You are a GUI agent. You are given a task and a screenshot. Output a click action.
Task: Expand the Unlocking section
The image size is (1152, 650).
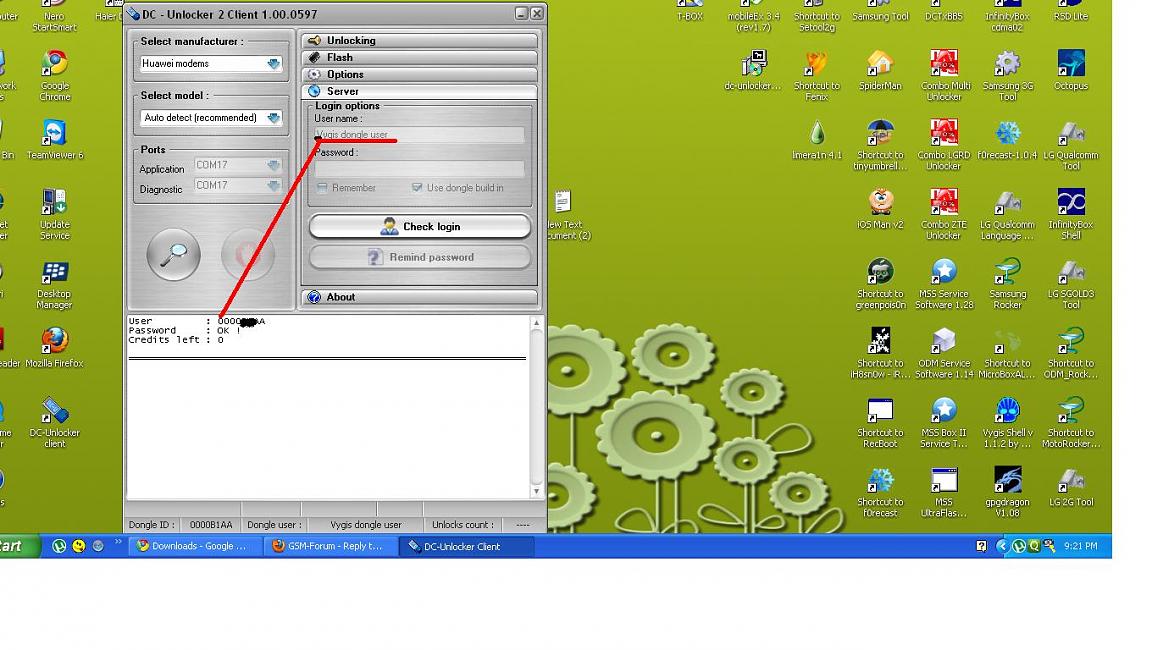click(420, 41)
